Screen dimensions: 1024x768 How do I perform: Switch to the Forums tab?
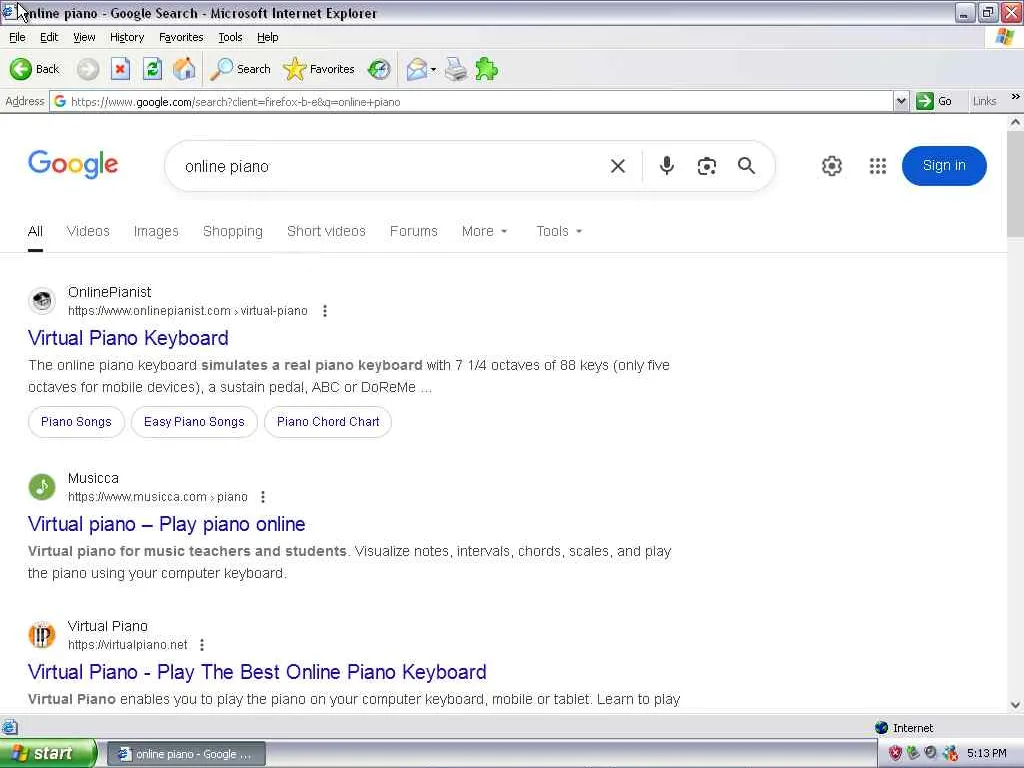tap(413, 231)
